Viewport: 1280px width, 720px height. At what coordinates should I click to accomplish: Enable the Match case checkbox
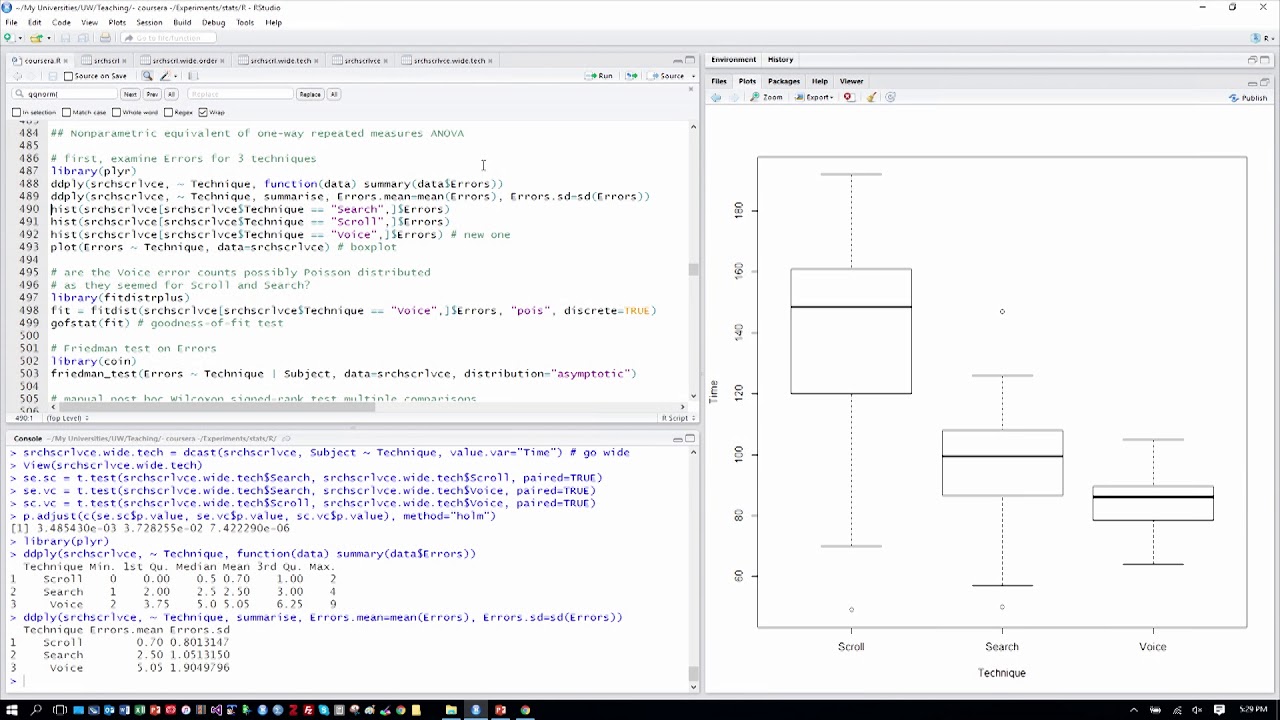click(x=67, y=112)
